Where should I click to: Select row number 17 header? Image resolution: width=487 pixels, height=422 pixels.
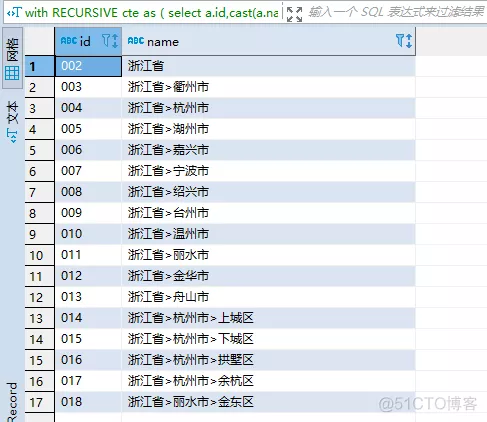pos(40,402)
